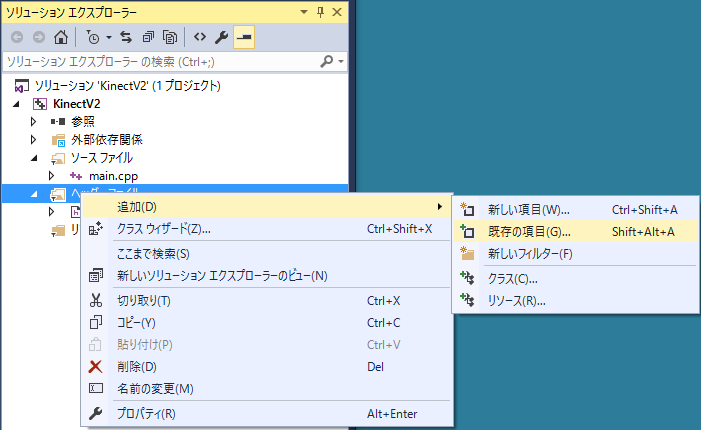Image resolution: width=701 pixels, height=430 pixels.
Task: Choose 新しい項目(W)... in the submenu
Action: point(528,210)
